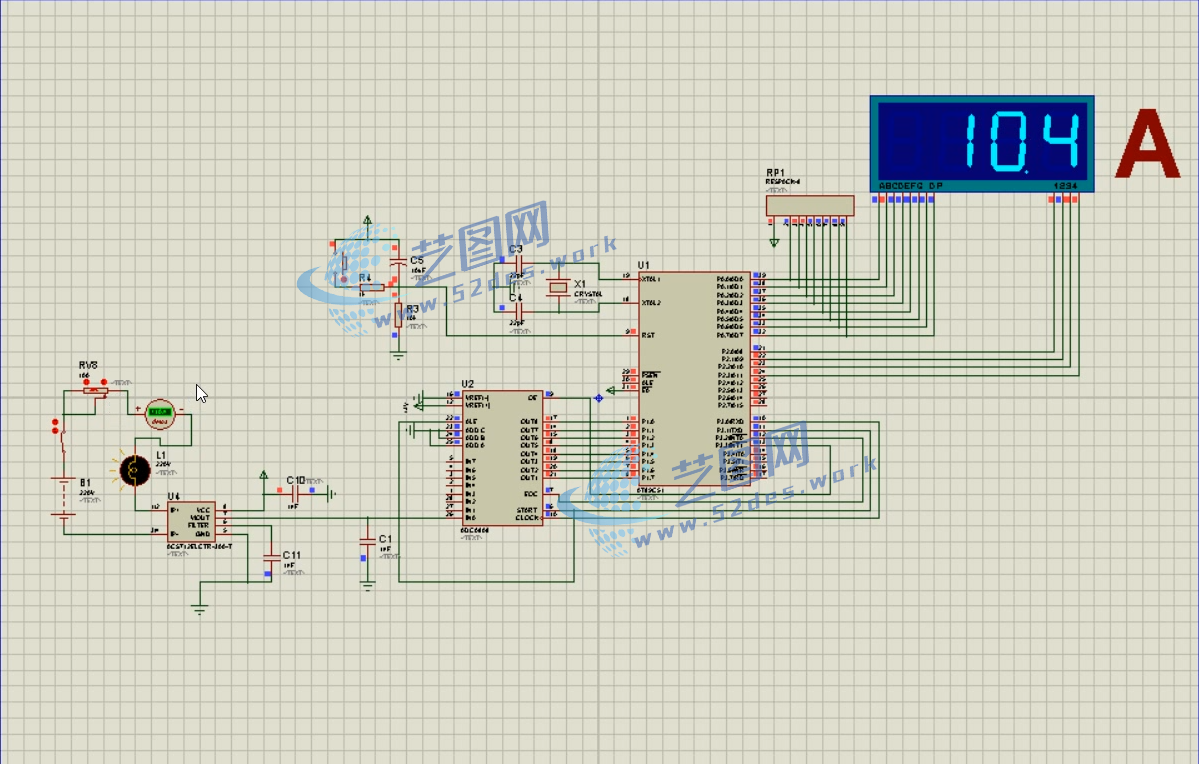Image resolution: width=1199 pixels, height=764 pixels.
Task: Click the 'R4' label
Action: click(366, 278)
